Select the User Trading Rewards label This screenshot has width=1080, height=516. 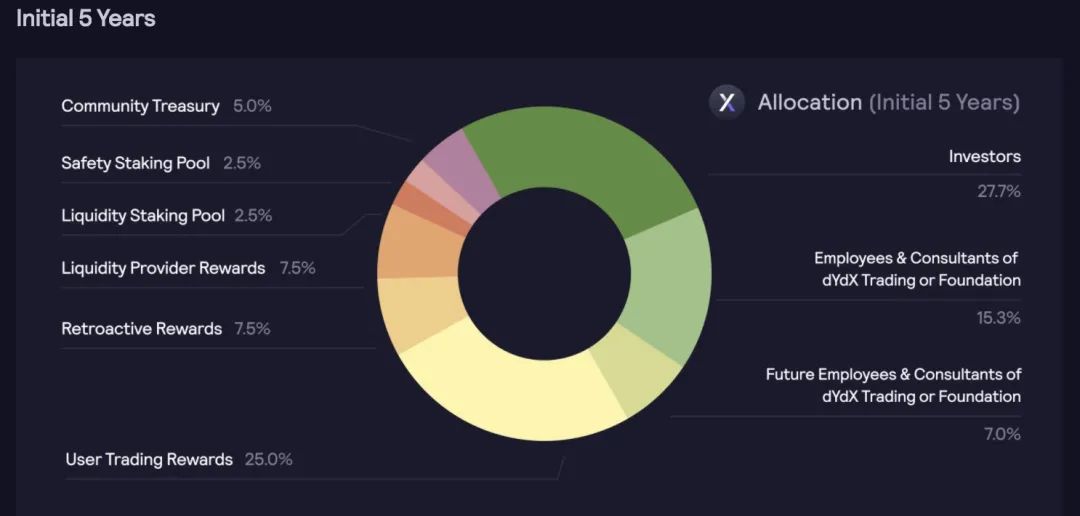click(x=149, y=460)
